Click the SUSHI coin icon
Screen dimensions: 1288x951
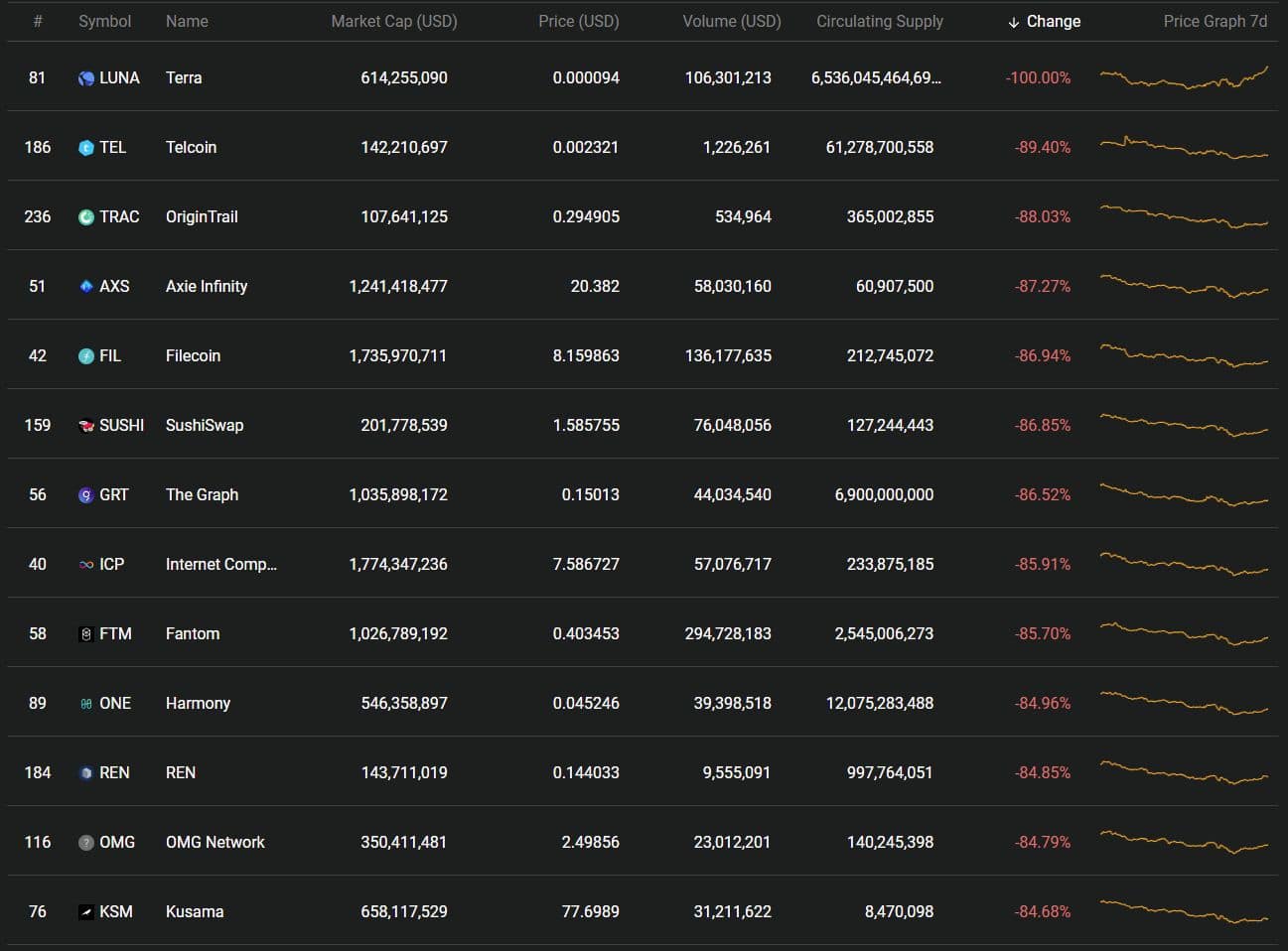pyautogui.click(x=86, y=425)
